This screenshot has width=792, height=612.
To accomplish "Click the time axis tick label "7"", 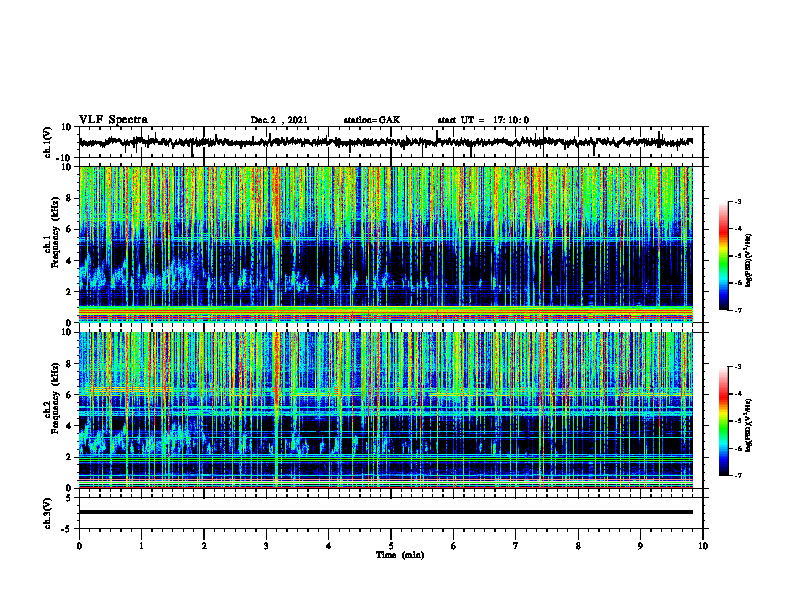I will pyautogui.click(x=516, y=546).
